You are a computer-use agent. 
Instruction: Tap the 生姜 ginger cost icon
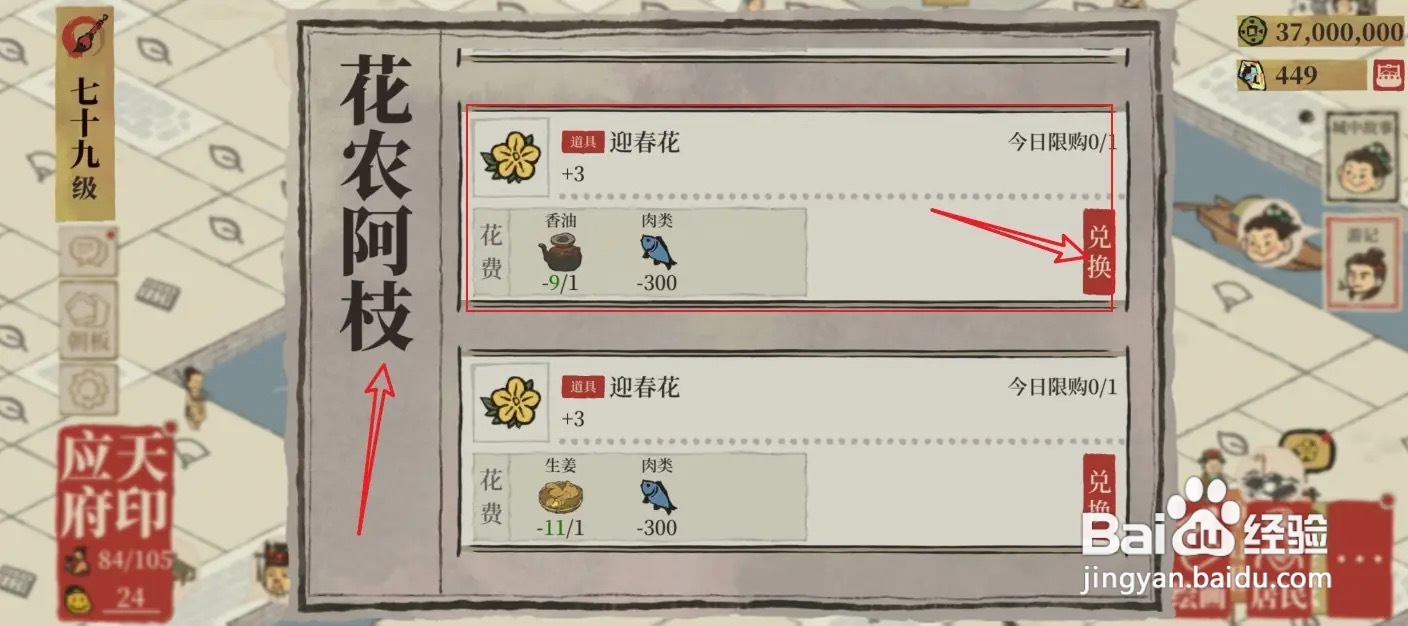click(561, 495)
